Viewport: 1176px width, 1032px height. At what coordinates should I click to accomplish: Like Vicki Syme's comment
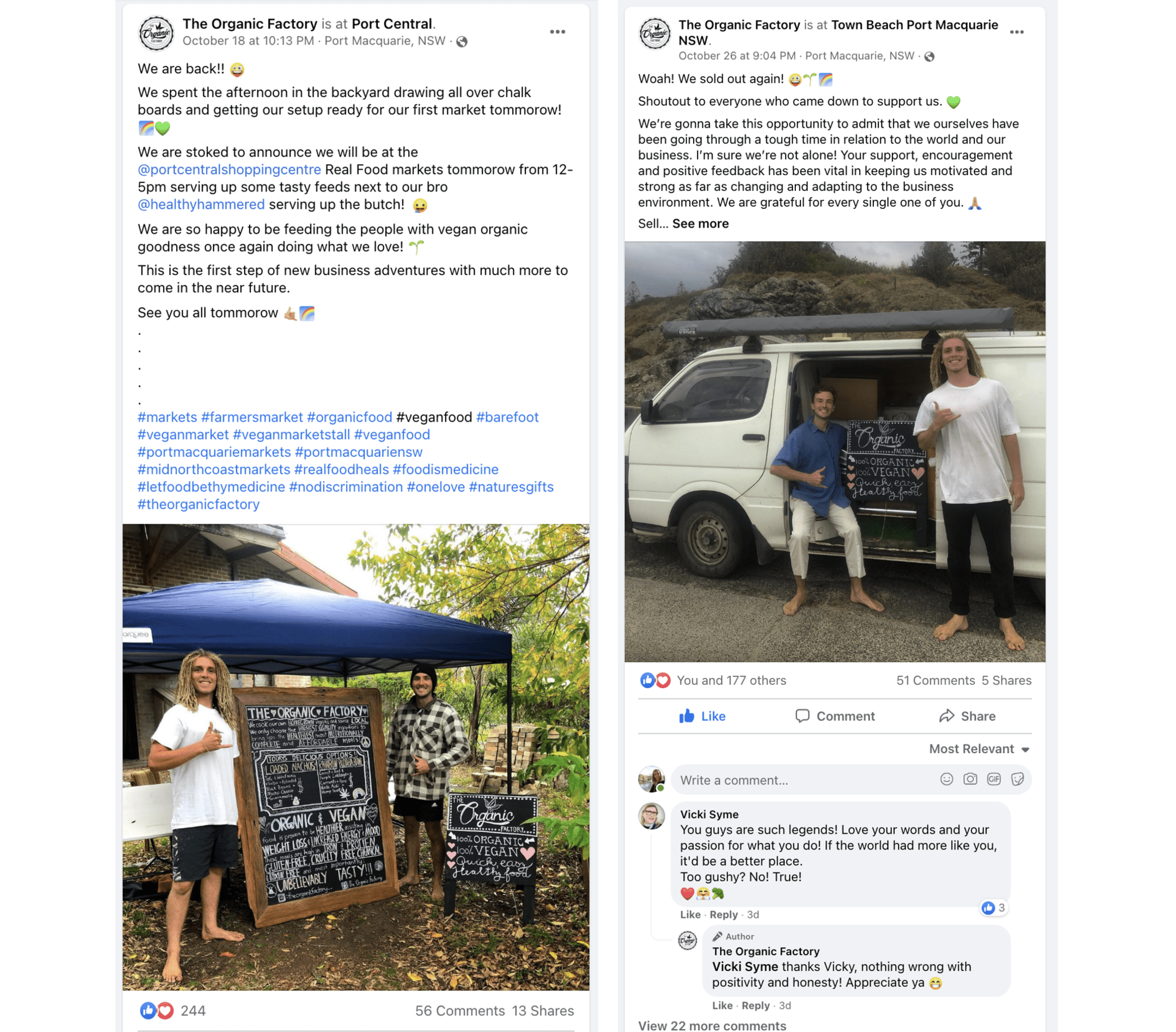pos(690,914)
